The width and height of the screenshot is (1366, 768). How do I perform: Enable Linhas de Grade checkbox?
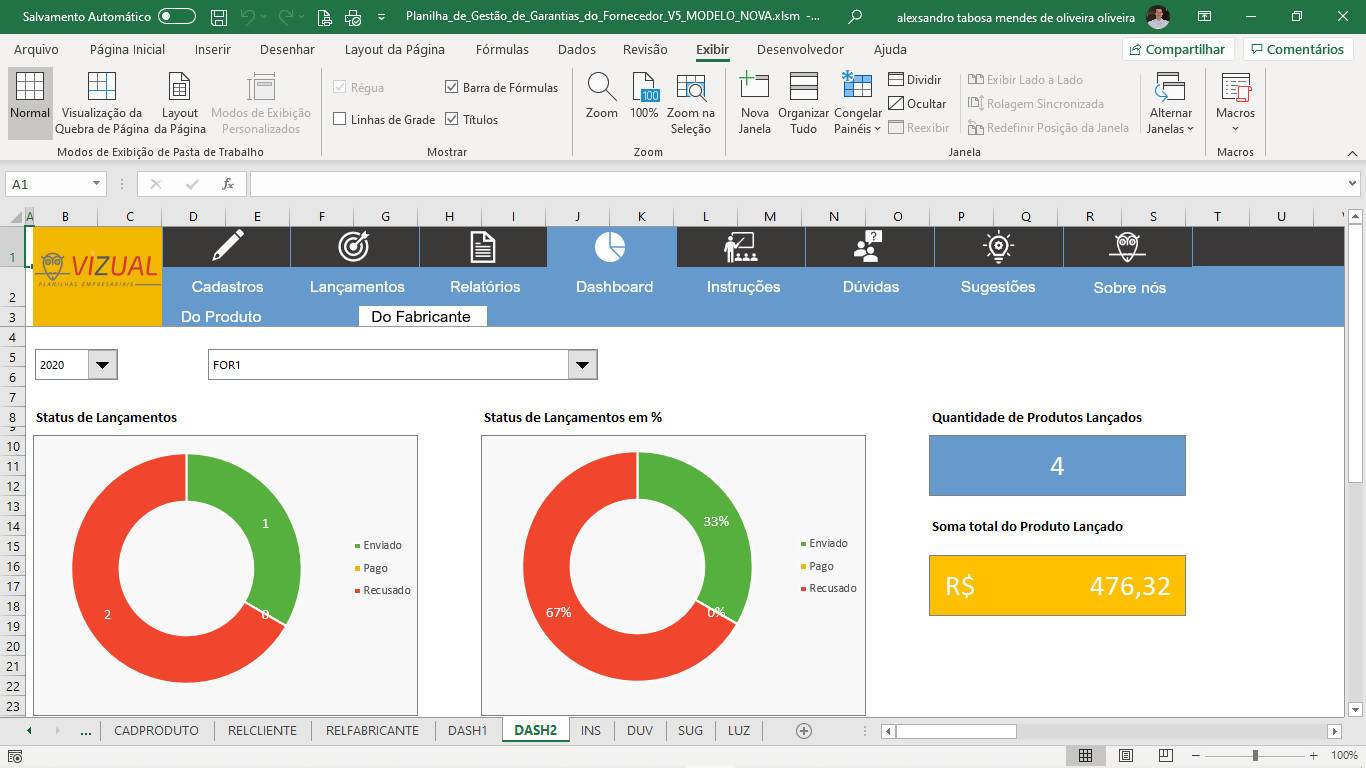tap(340, 119)
